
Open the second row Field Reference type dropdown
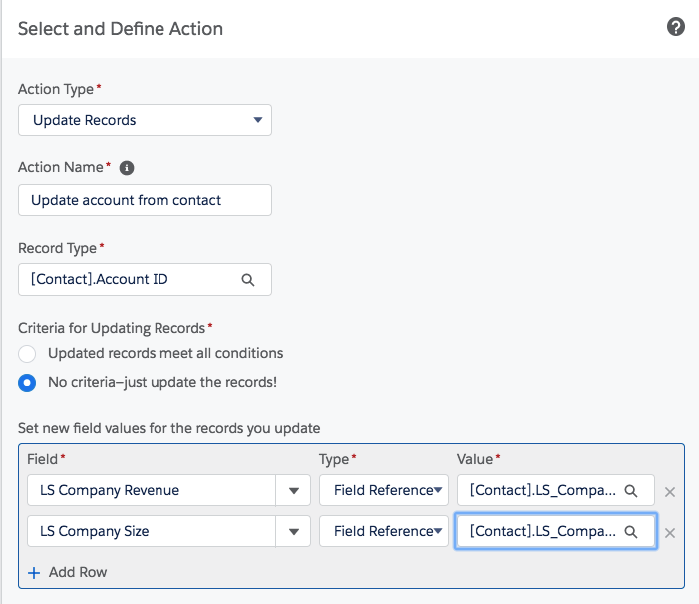(384, 531)
